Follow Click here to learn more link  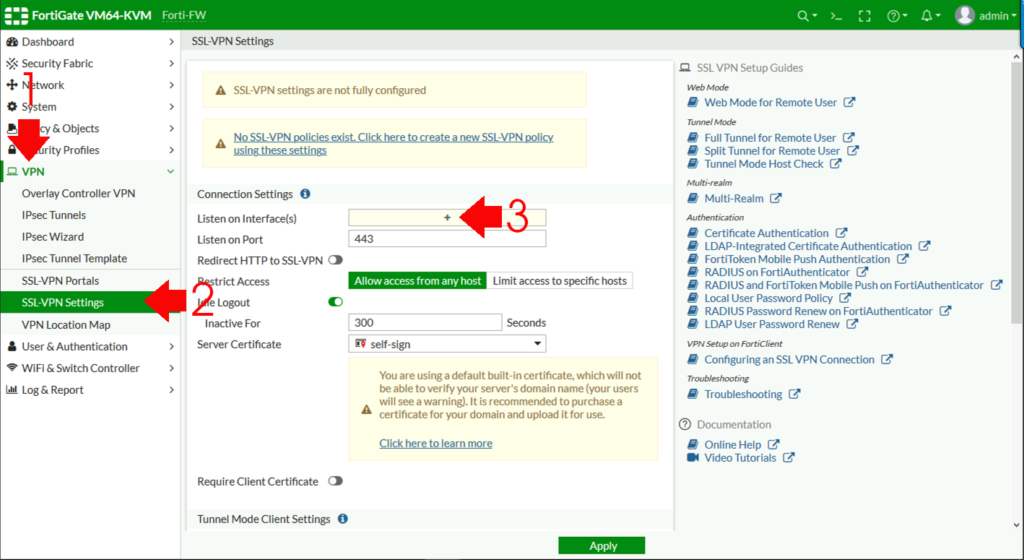[436, 443]
